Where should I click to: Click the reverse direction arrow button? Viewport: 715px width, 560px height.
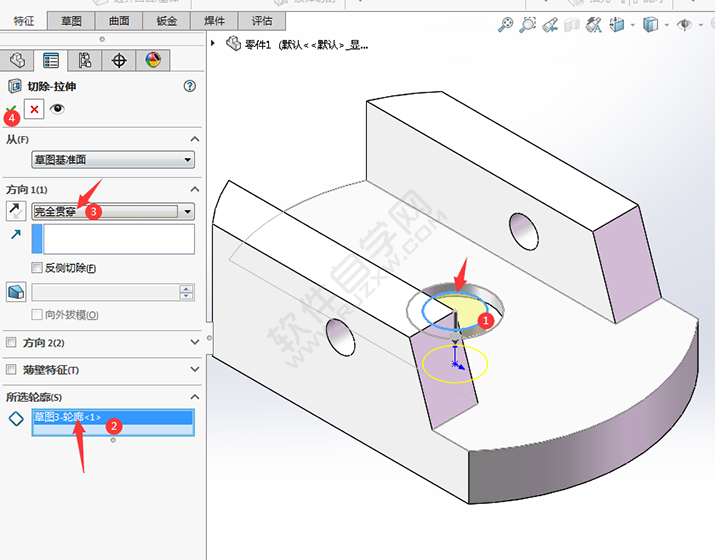point(16,211)
